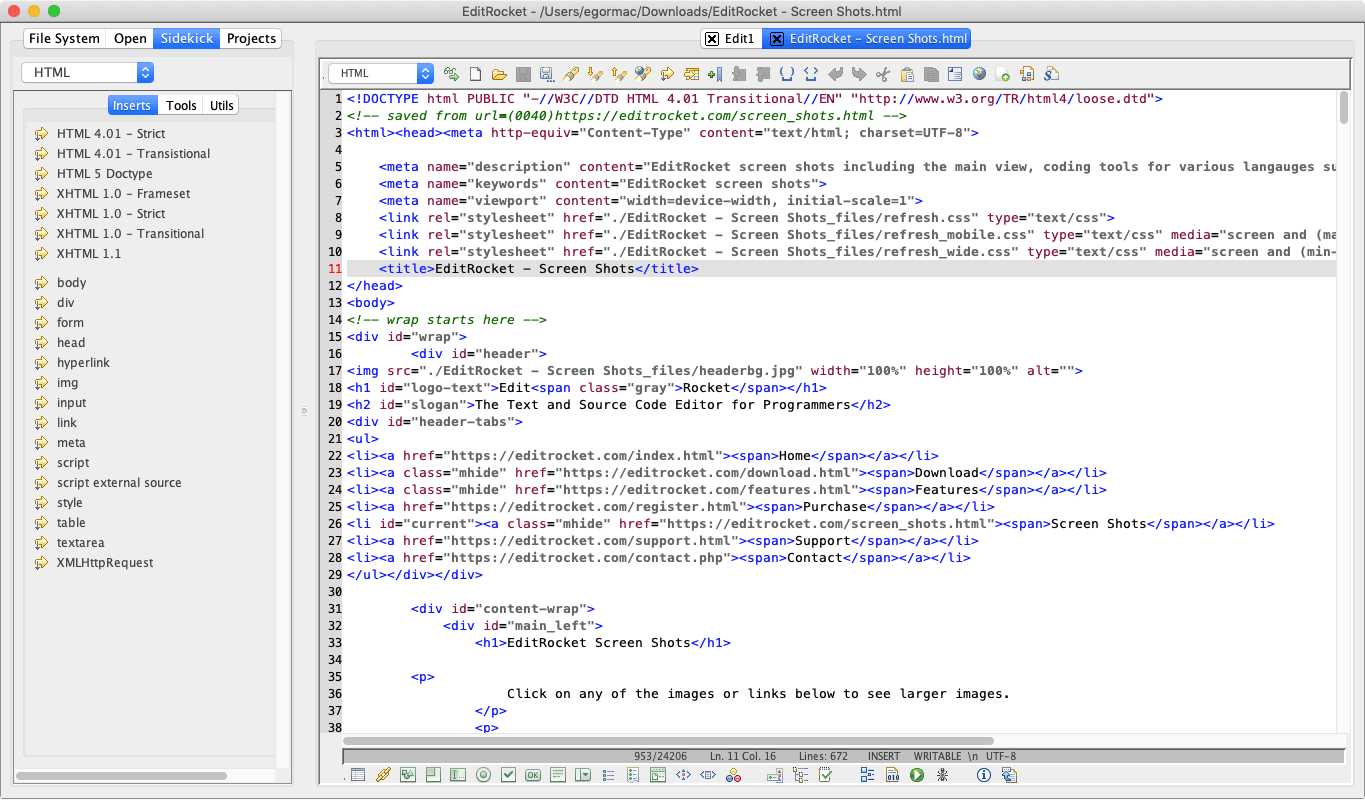Insert a body tag from sidebar

72,282
